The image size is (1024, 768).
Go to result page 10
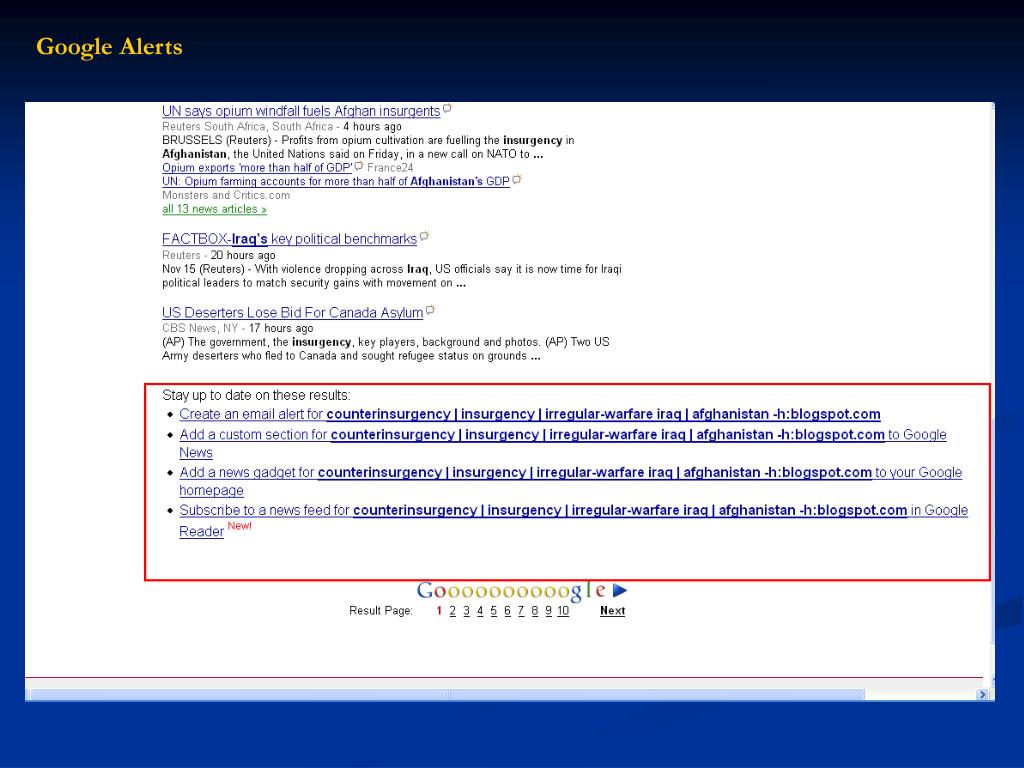coord(563,611)
